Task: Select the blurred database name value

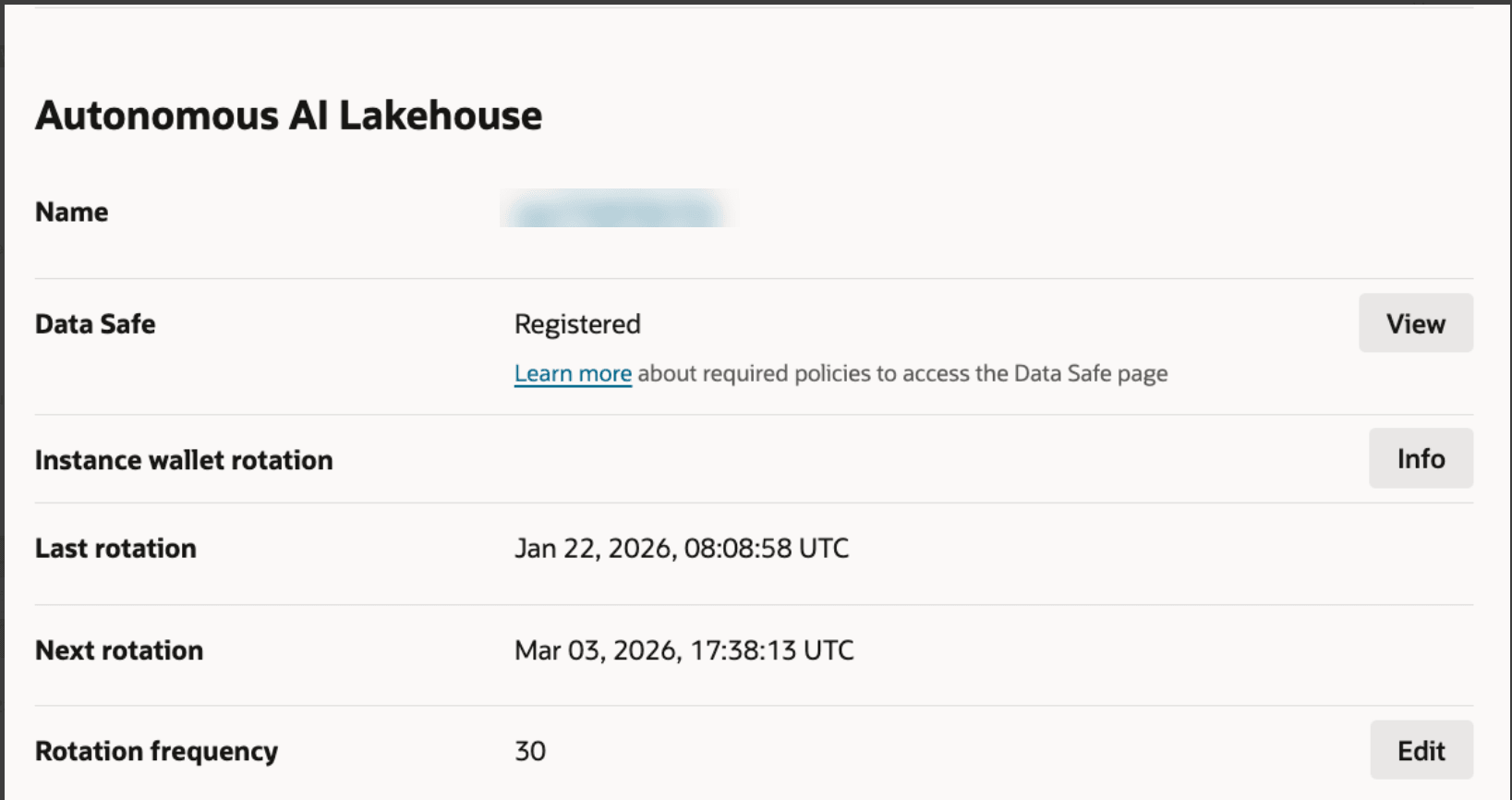Action: pyautogui.click(x=618, y=210)
